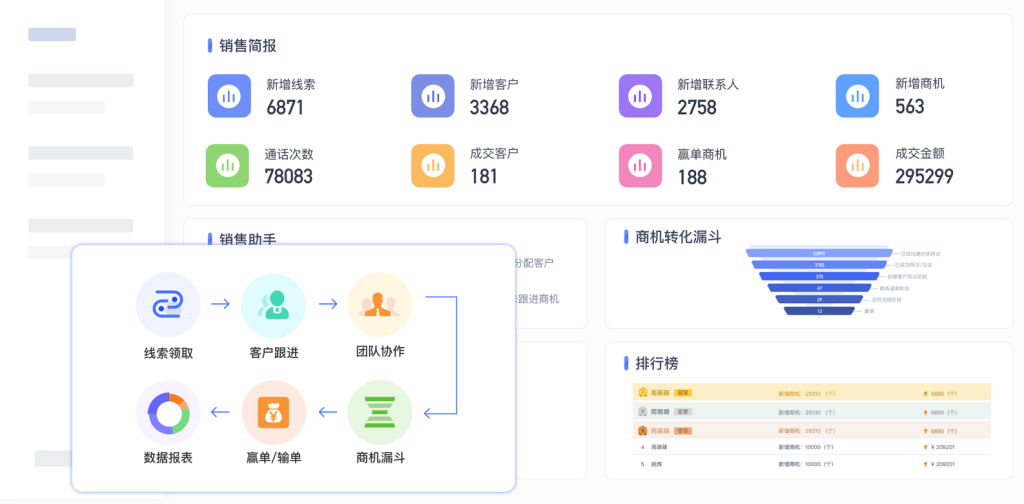This screenshot has height=504, width=1024.
Task: Click the up arrow in the 亚军 row
Action: 925,413
